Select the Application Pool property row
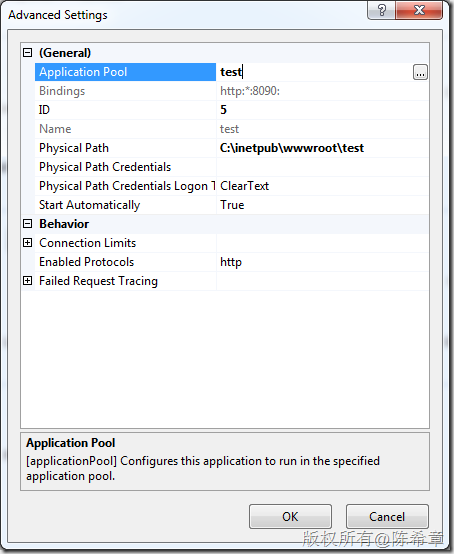454x554 pixels. click(231, 72)
